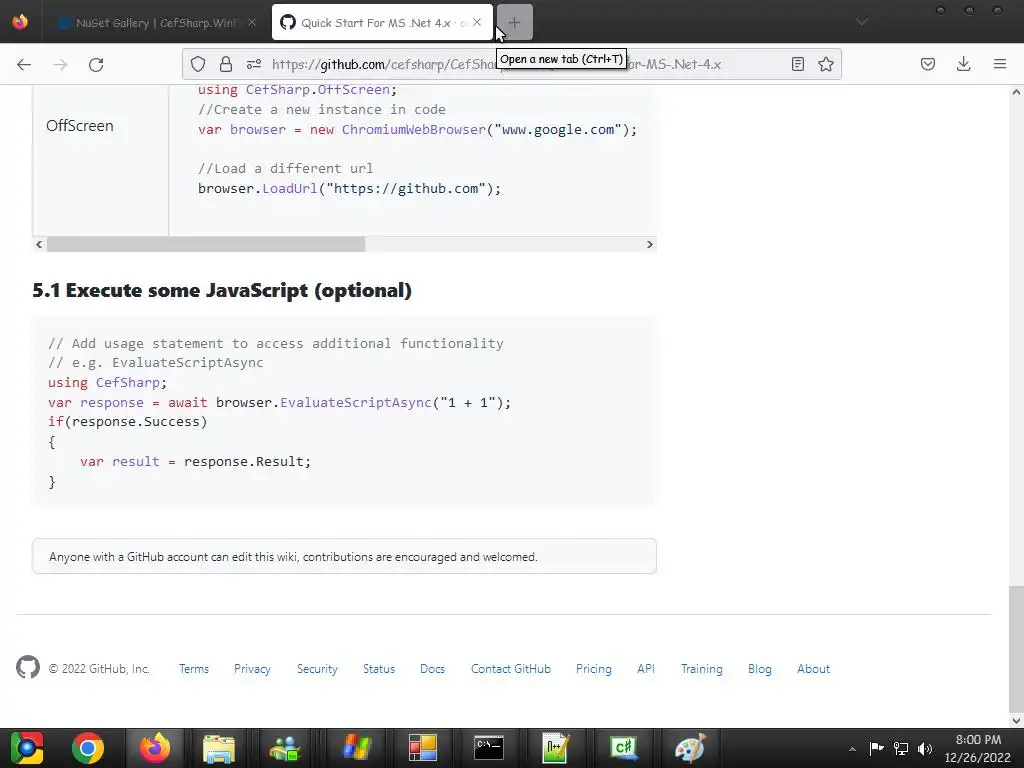View site security via padlock icon
Screen dimensions: 1024x768
pyautogui.click(x=226, y=64)
